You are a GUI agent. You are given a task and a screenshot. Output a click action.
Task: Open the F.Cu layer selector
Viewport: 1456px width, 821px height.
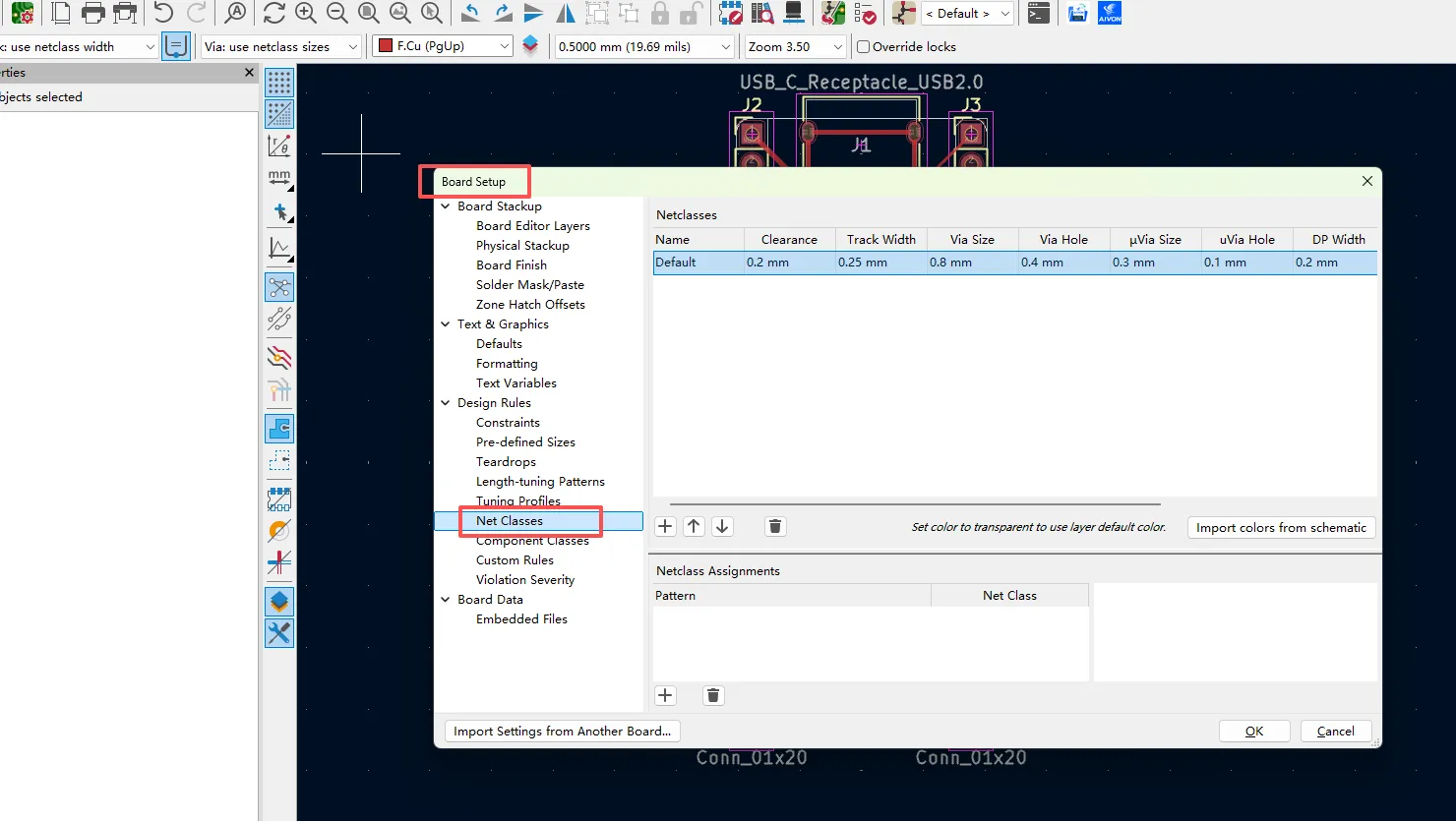click(443, 46)
